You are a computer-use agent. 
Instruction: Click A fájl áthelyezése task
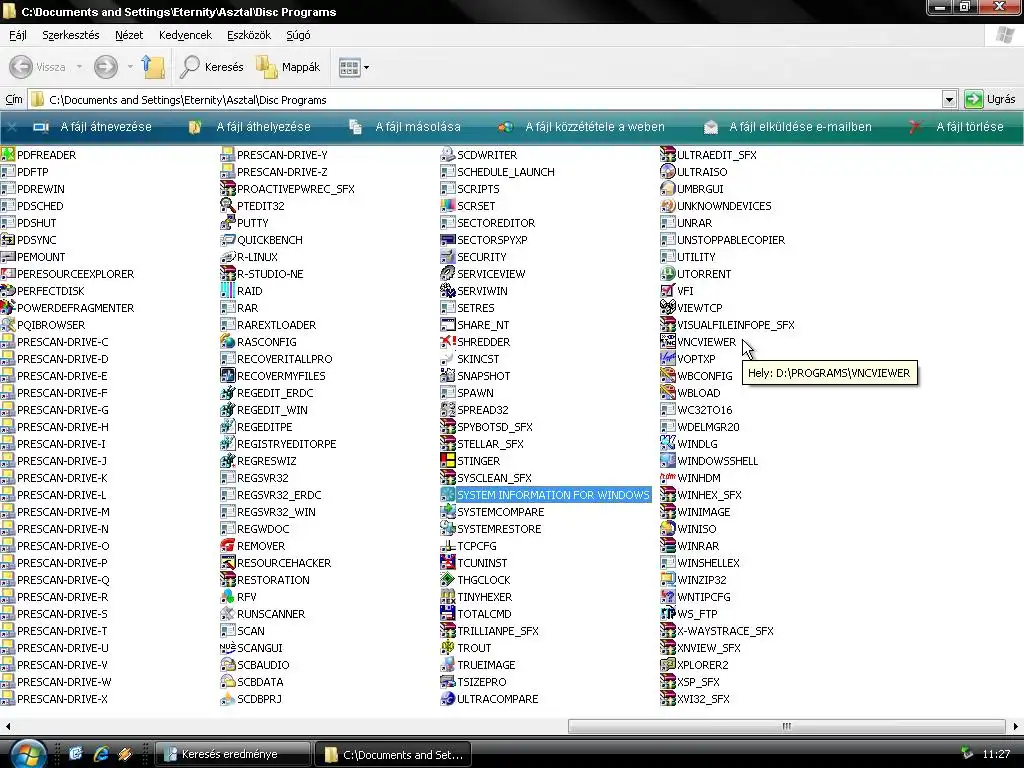click(x=249, y=127)
